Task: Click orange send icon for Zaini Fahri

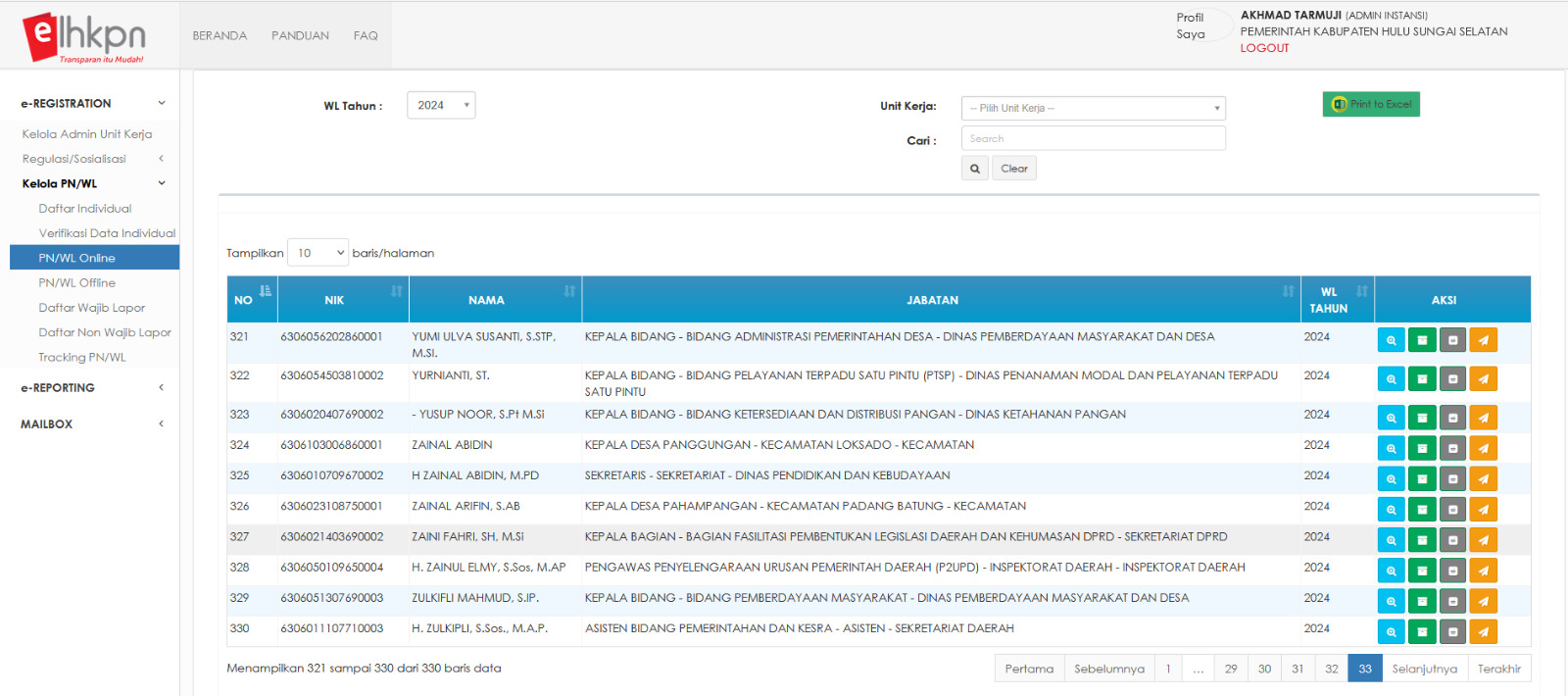Action: click(x=1483, y=540)
